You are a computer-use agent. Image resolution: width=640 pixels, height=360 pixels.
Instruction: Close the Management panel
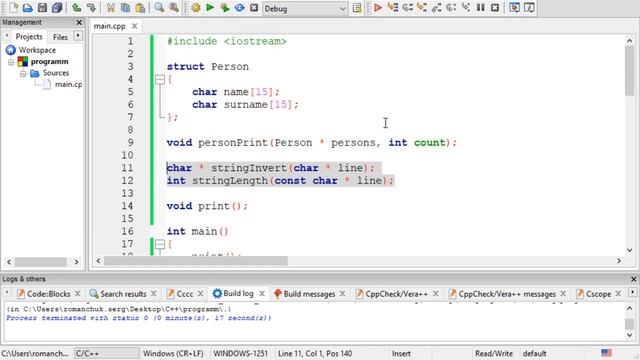point(79,22)
